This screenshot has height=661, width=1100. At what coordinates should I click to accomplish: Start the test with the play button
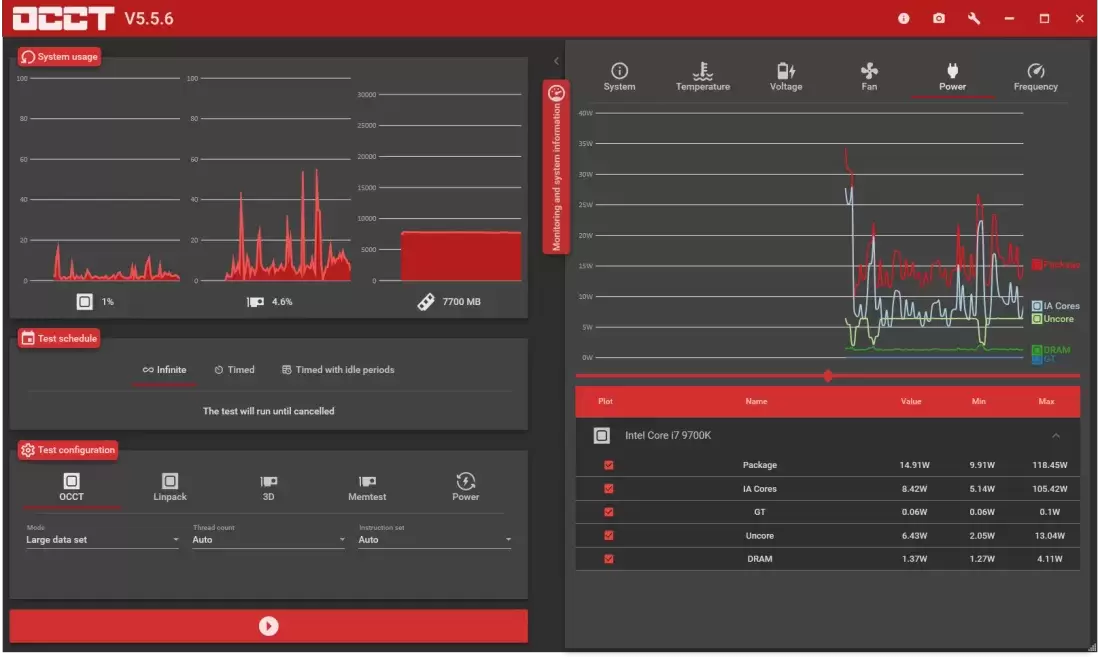[268, 626]
